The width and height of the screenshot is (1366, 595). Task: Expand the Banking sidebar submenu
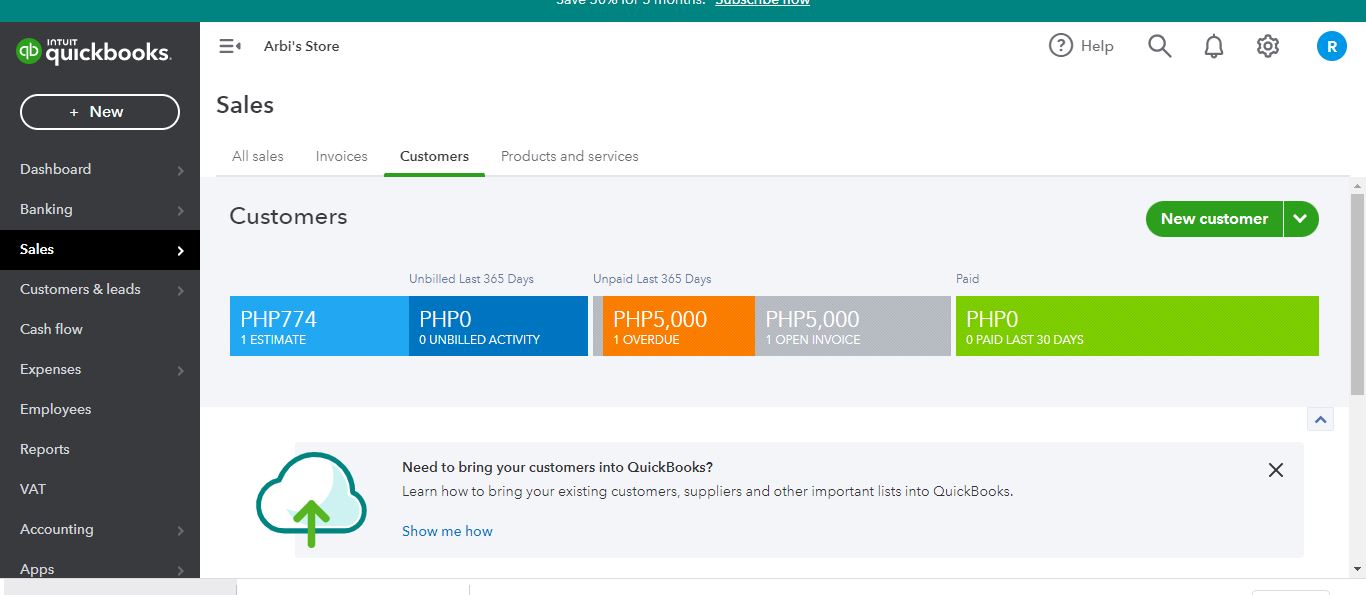pyautogui.click(x=180, y=210)
